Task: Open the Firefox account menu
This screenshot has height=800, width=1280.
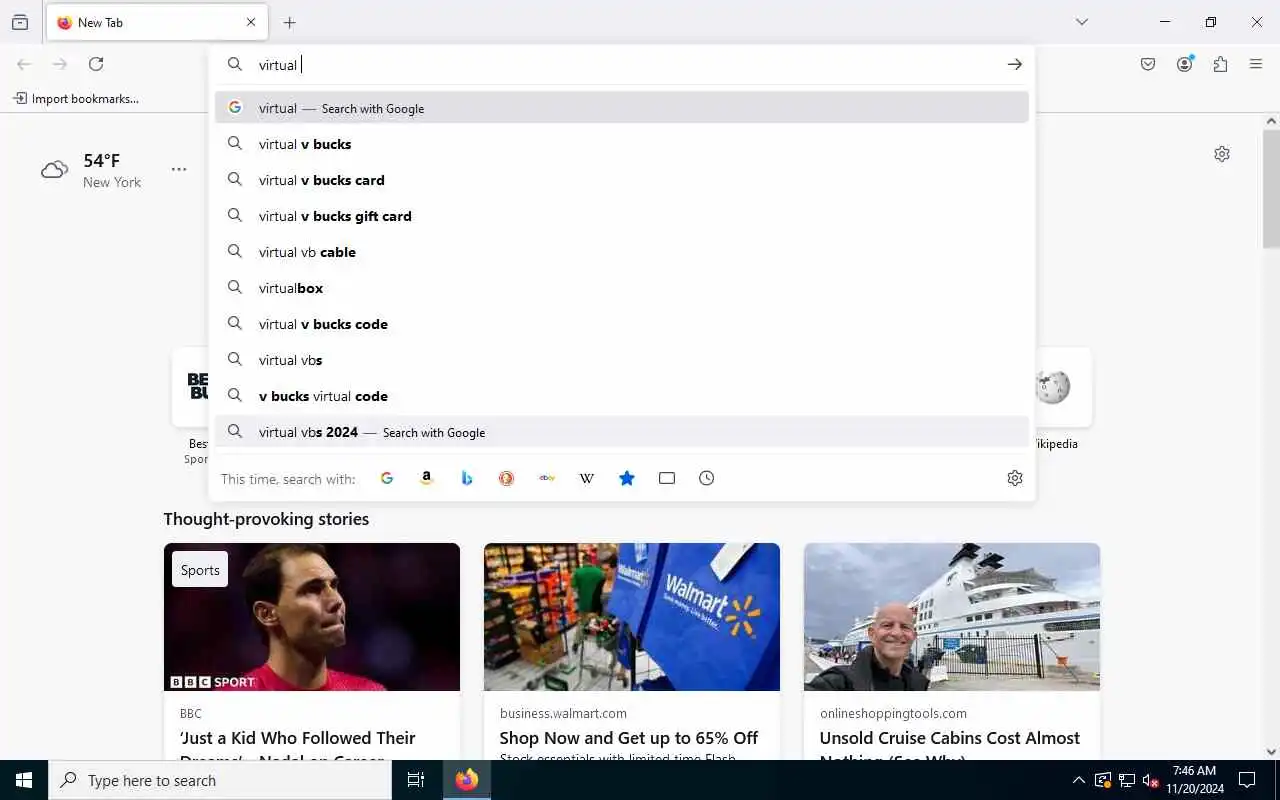Action: pyautogui.click(x=1185, y=64)
